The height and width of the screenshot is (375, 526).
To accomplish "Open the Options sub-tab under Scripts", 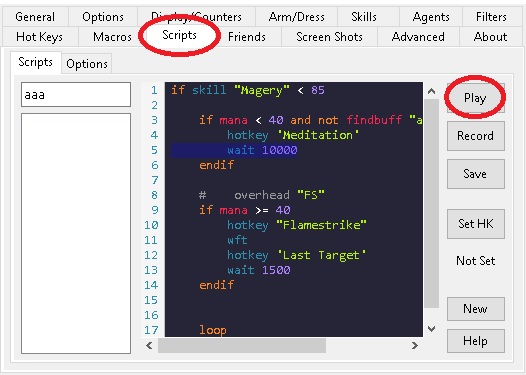I will tap(87, 63).
